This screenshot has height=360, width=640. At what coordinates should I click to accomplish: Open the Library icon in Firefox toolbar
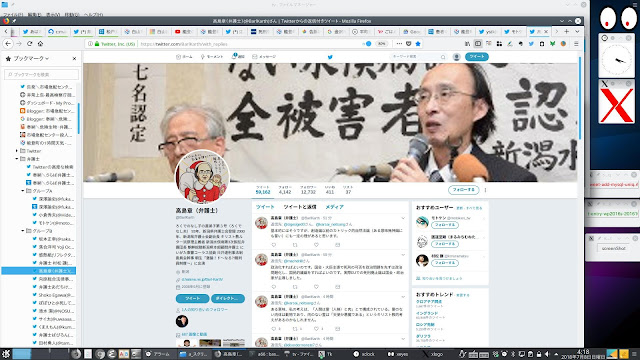[467, 44]
